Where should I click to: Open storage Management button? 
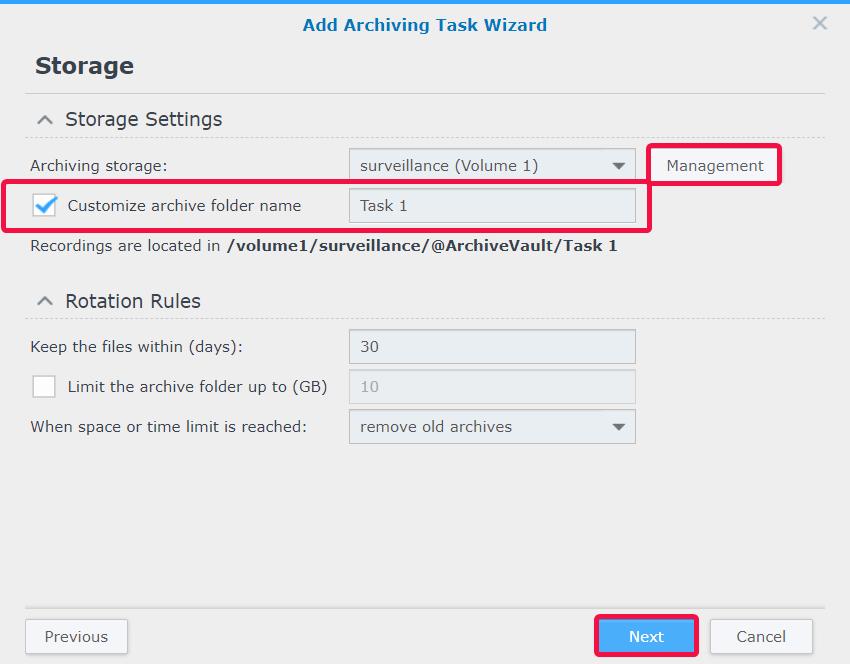[714, 165]
